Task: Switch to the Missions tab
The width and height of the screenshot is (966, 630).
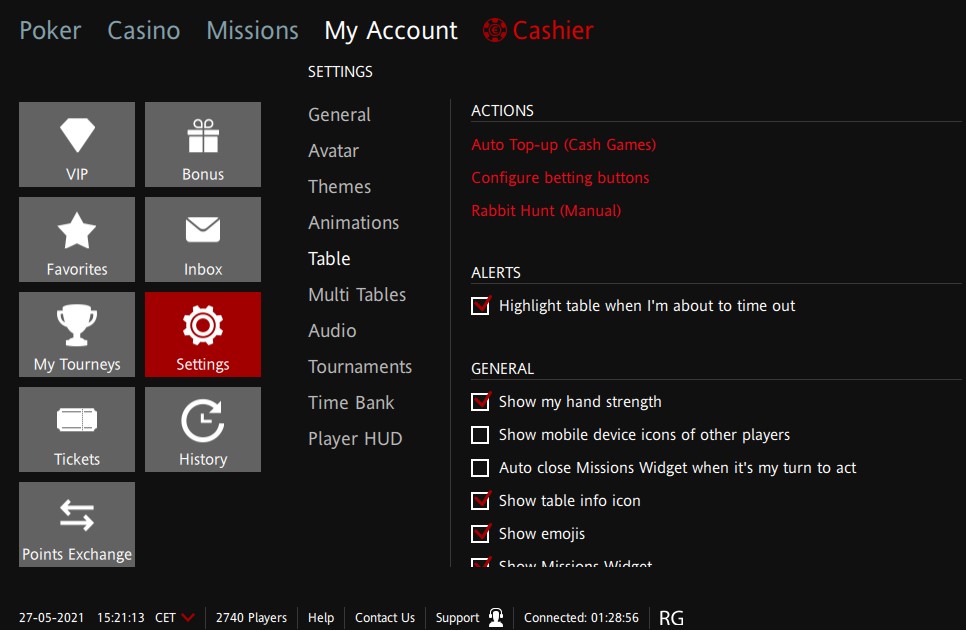Action: click(253, 30)
